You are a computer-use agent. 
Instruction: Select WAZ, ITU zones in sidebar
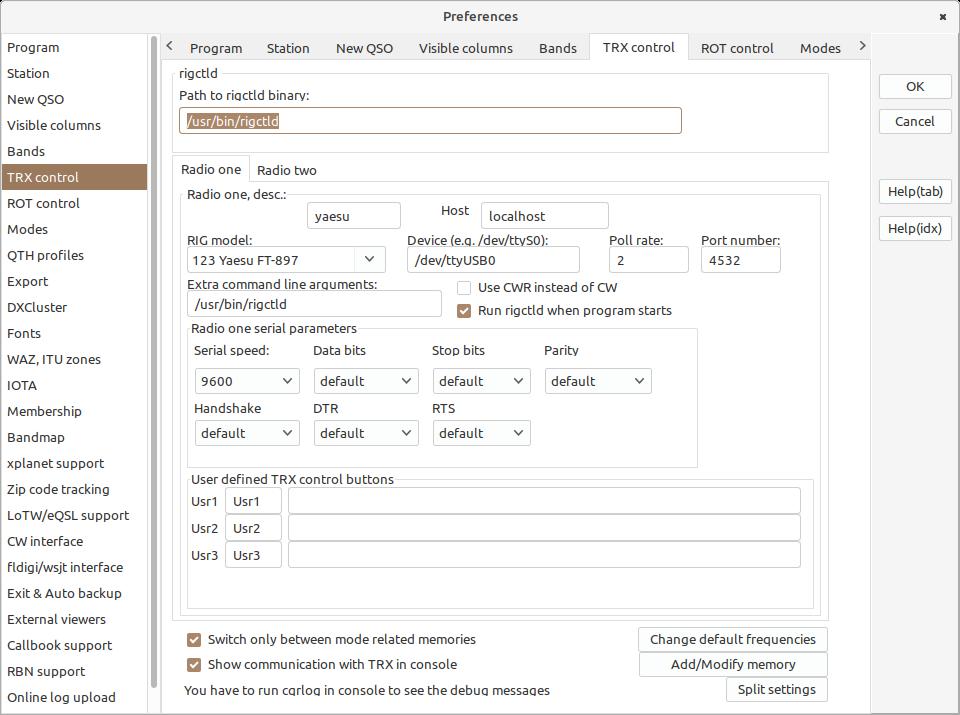74,359
